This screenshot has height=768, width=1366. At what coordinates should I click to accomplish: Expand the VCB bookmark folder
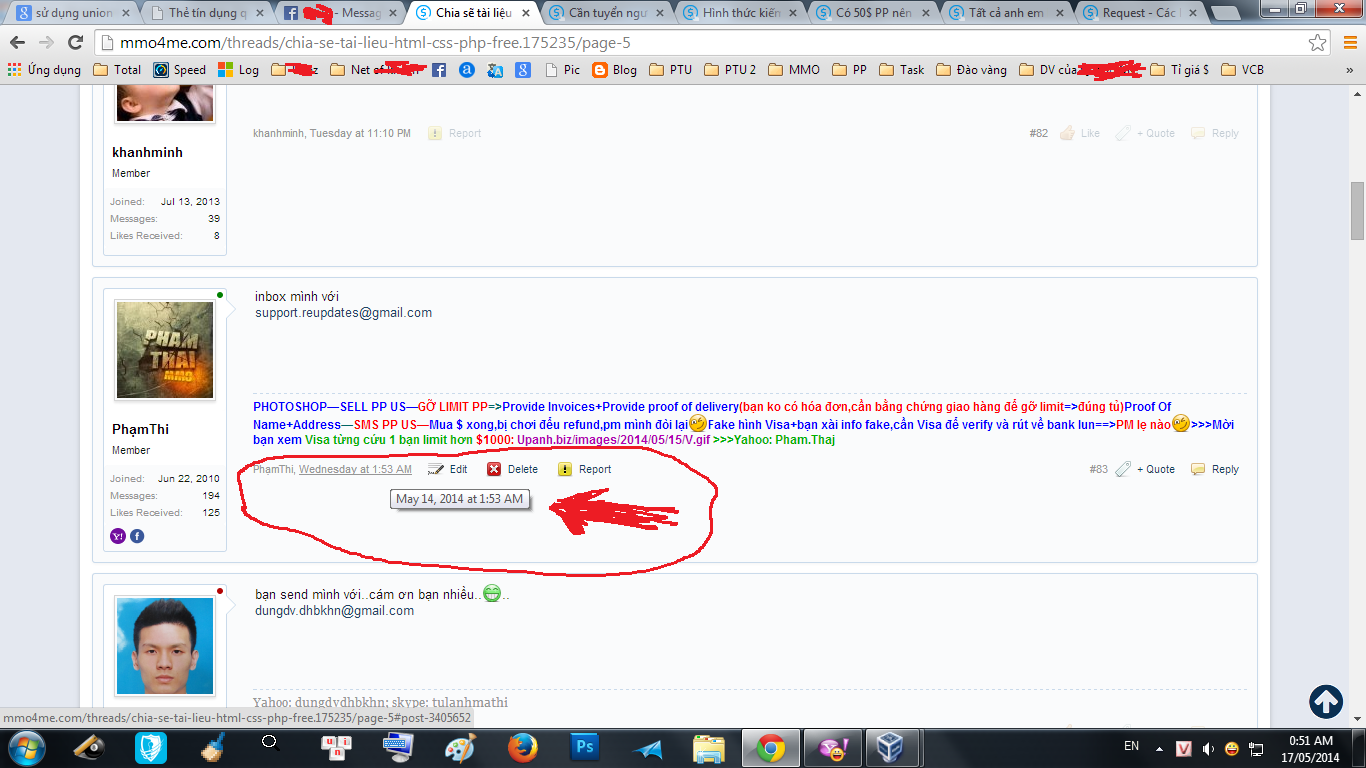[1243, 70]
